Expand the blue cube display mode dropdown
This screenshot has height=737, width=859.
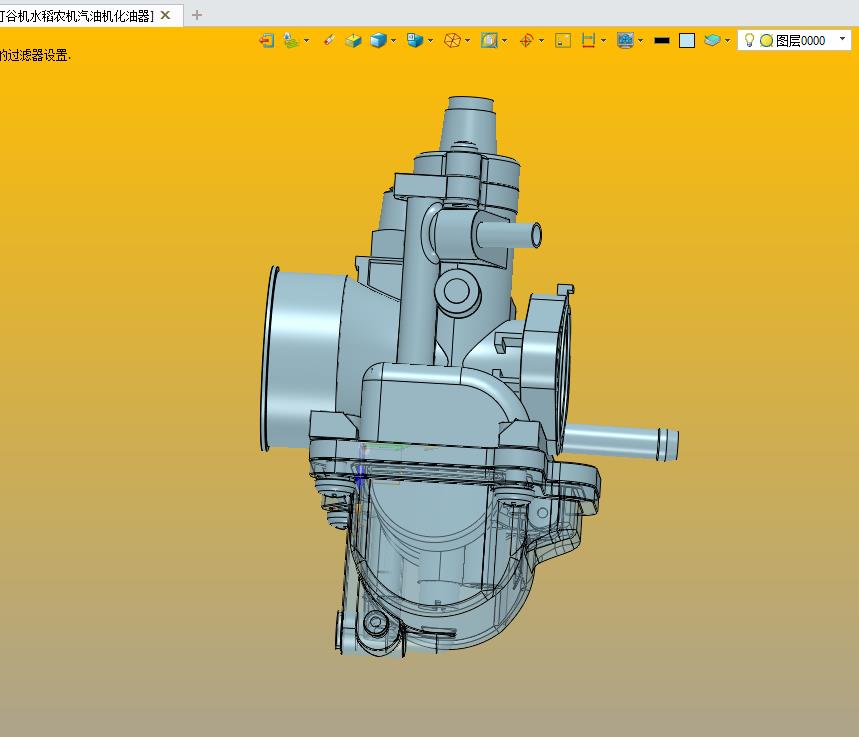393,41
